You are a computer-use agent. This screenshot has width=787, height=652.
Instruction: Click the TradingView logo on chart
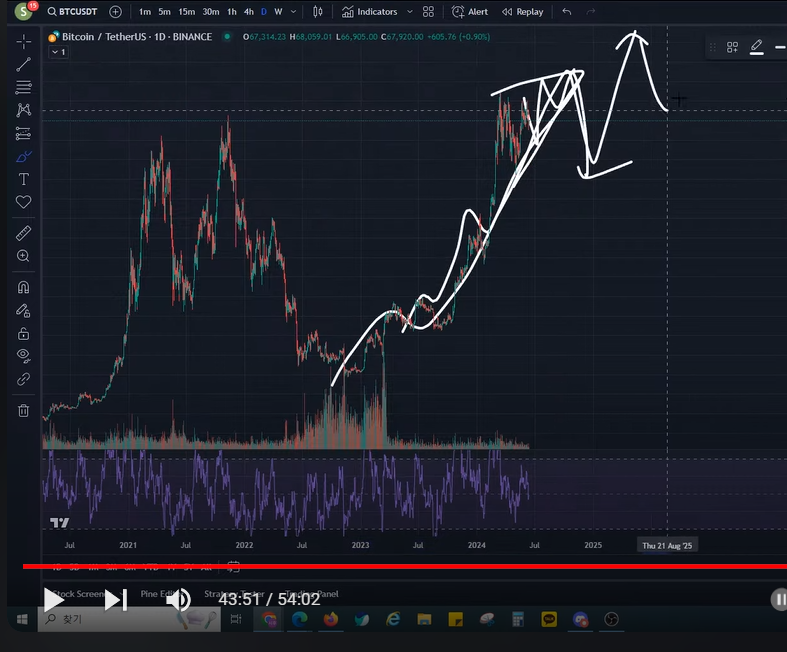(x=59, y=523)
